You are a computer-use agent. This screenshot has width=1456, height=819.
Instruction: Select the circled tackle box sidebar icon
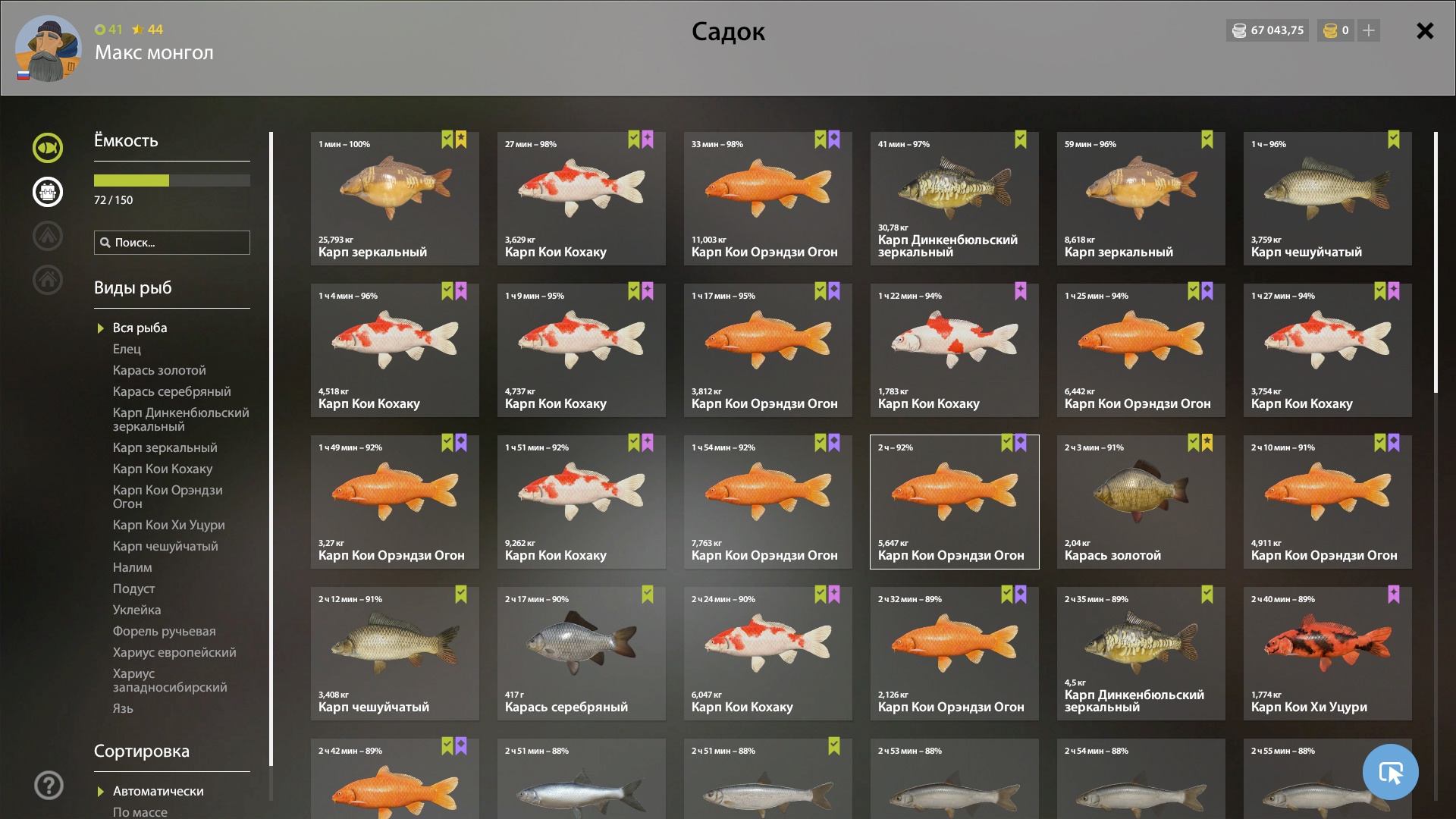point(48,192)
